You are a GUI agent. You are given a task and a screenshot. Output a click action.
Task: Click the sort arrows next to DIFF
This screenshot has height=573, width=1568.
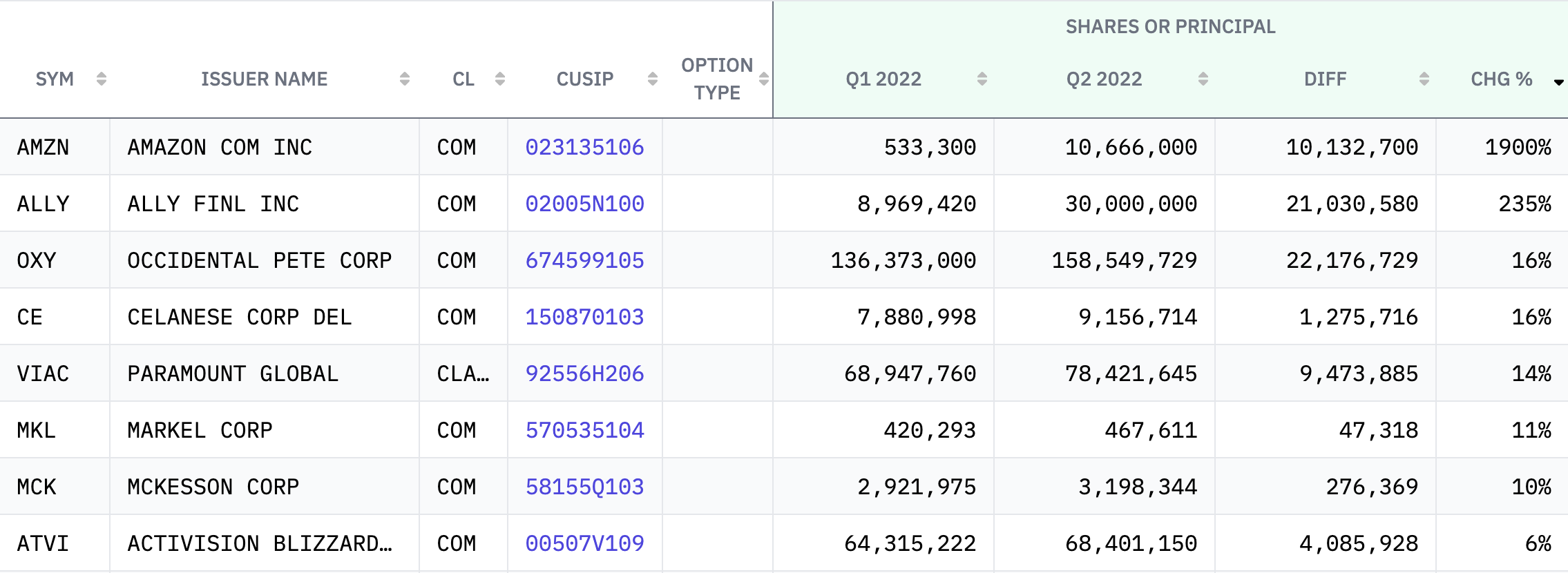click(x=1424, y=79)
